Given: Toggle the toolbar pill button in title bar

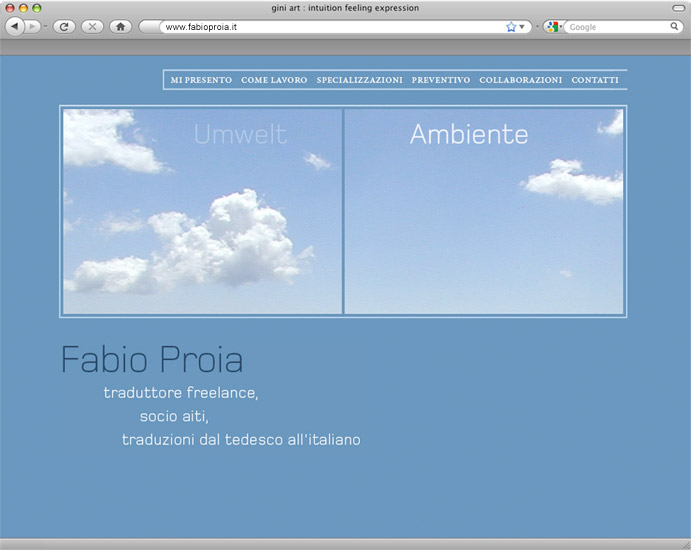Looking at the screenshot, I should (x=678, y=8).
